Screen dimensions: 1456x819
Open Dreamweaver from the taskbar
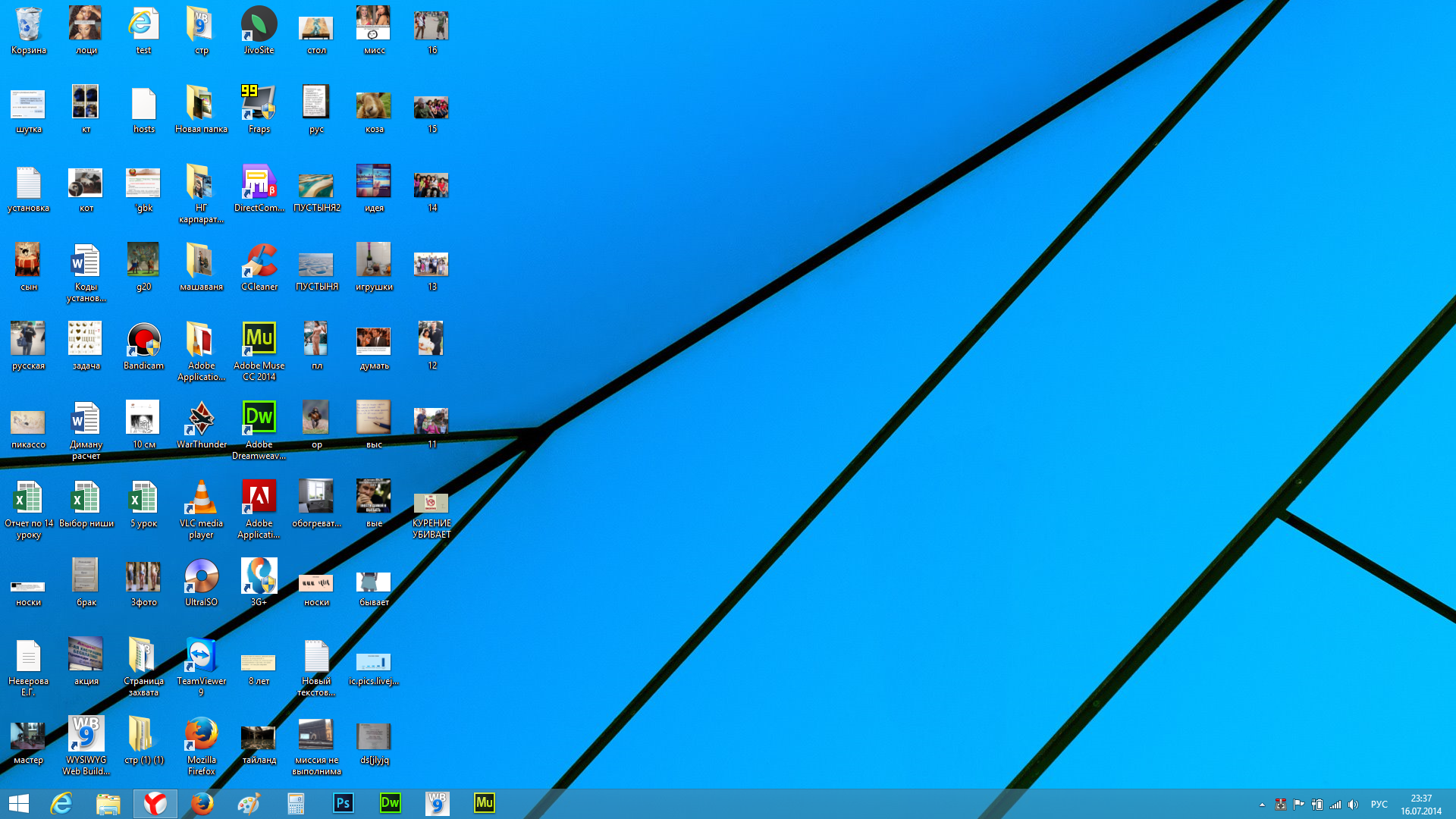point(390,803)
